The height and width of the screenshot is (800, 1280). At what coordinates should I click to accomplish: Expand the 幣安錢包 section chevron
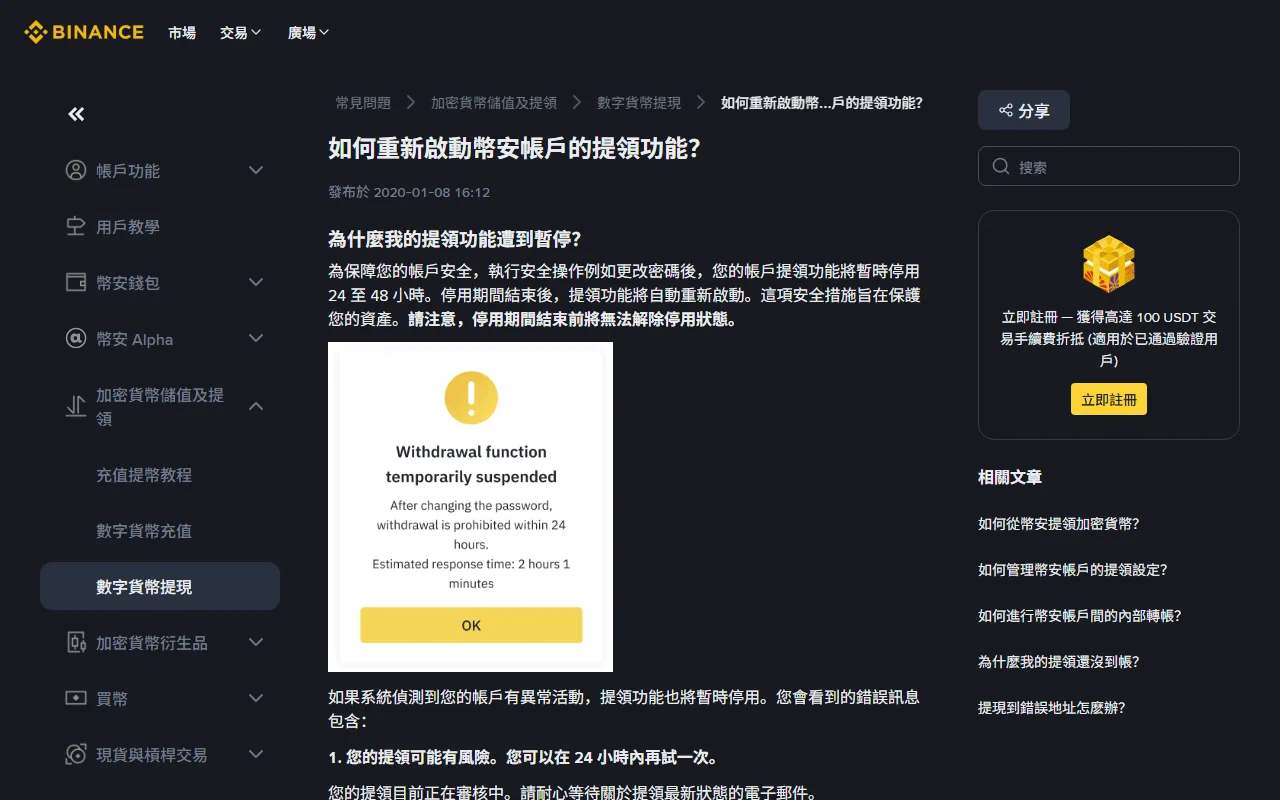coord(256,282)
